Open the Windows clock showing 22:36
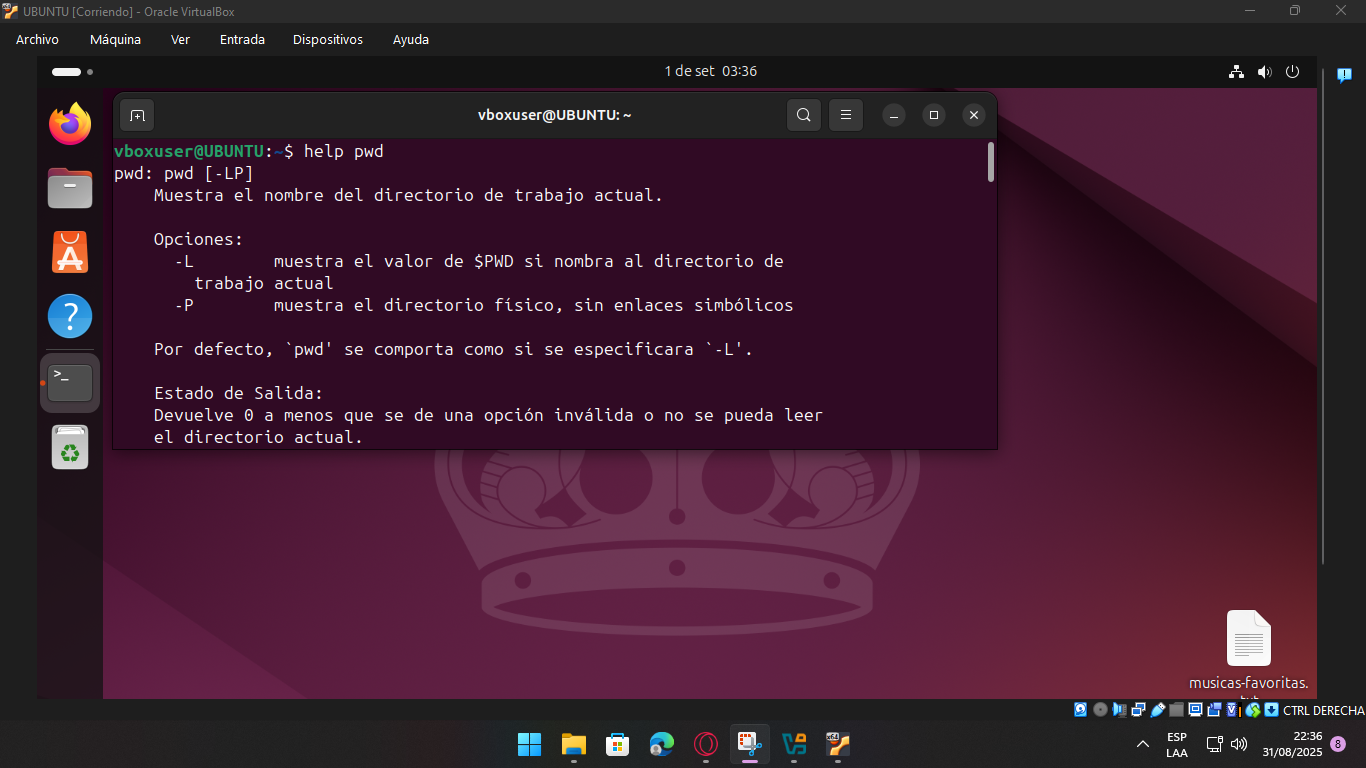This screenshot has width=1366, height=768. click(1292, 744)
